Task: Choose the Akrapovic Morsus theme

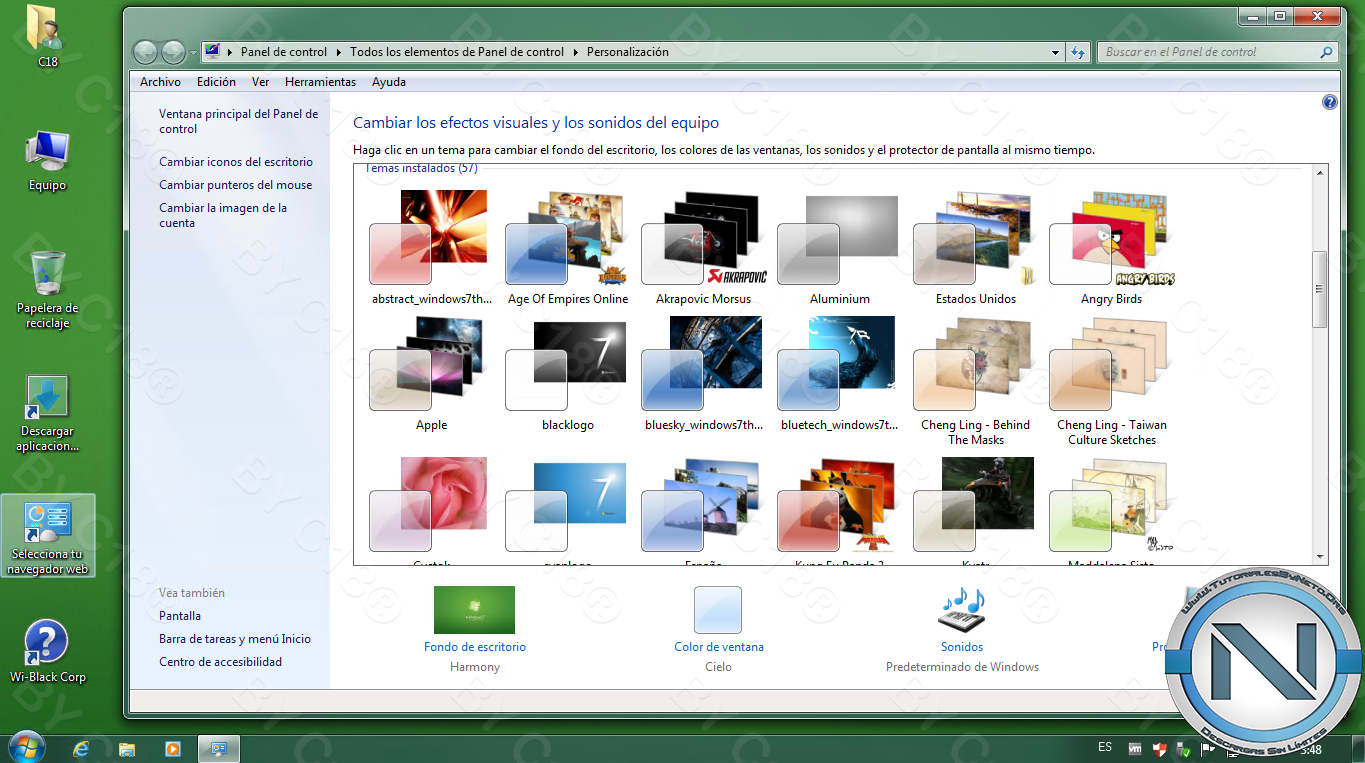Action: [703, 248]
